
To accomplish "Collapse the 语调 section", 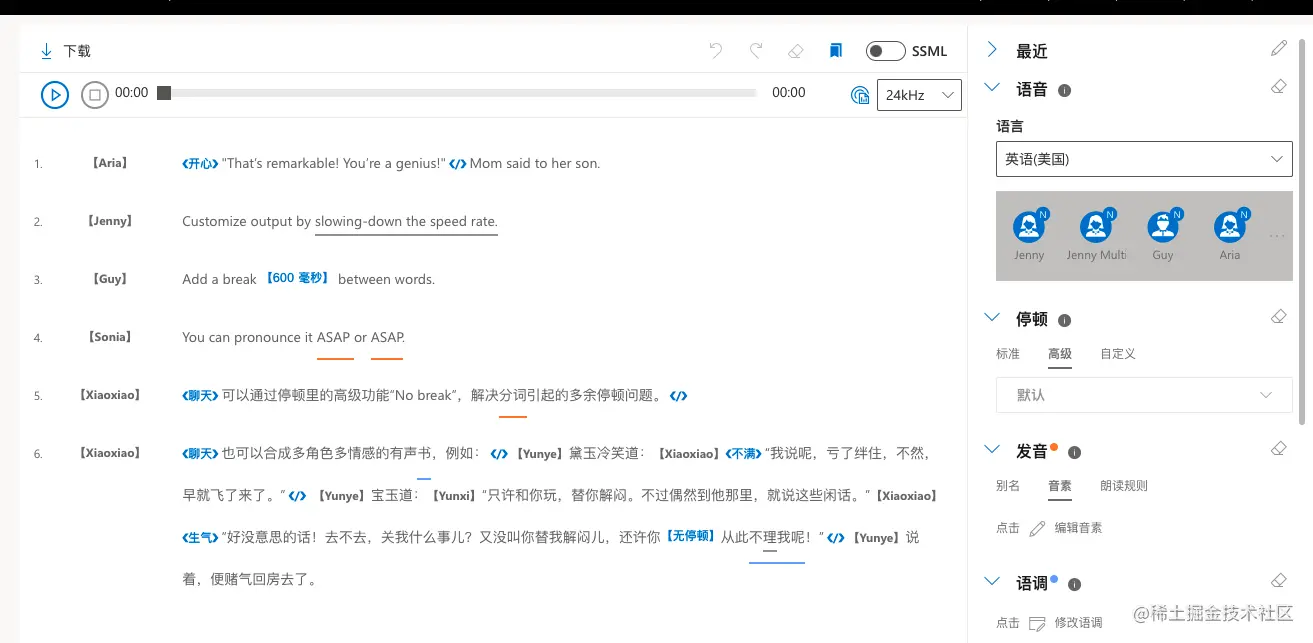I will pos(992,581).
